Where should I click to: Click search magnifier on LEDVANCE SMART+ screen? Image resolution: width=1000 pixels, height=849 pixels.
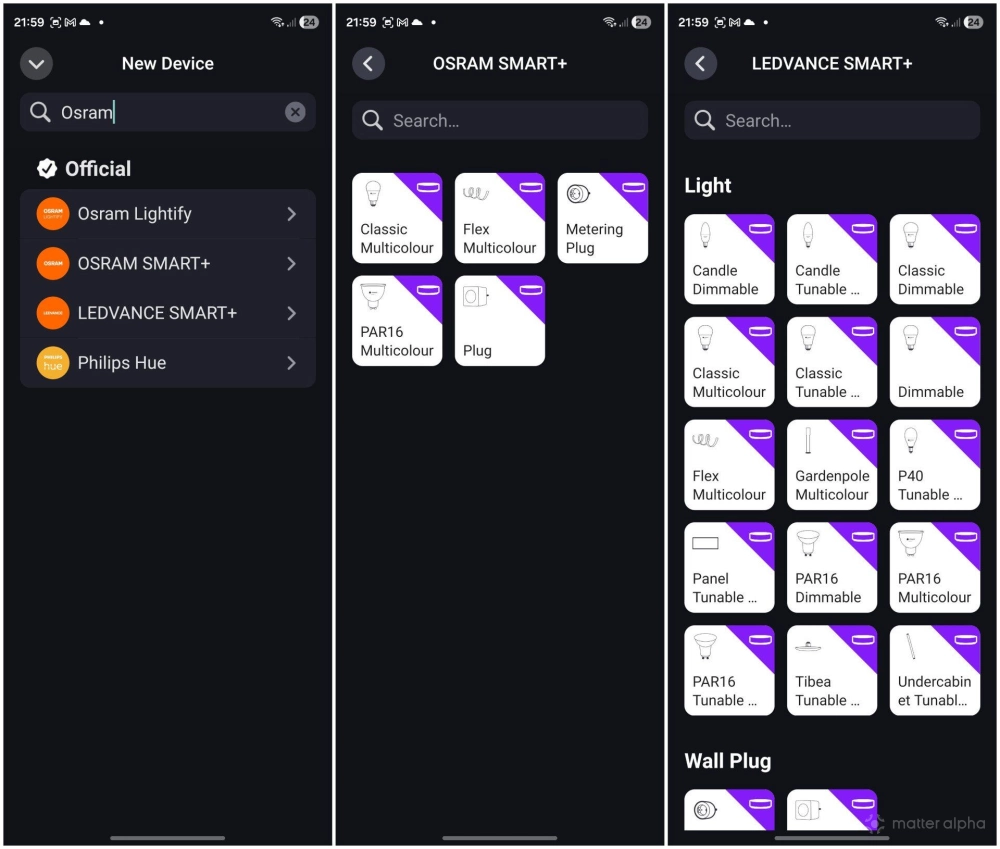click(x=705, y=120)
